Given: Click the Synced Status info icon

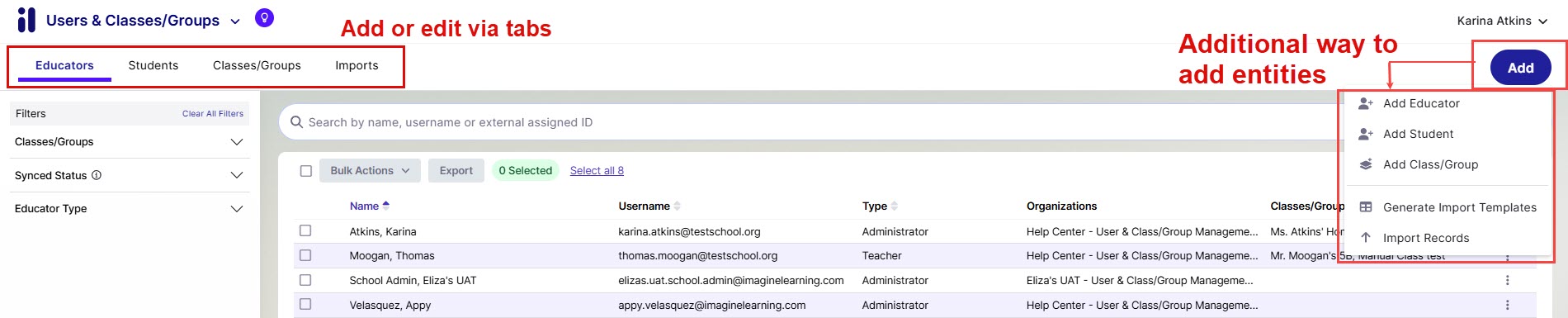Looking at the screenshot, I should [97, 175].
